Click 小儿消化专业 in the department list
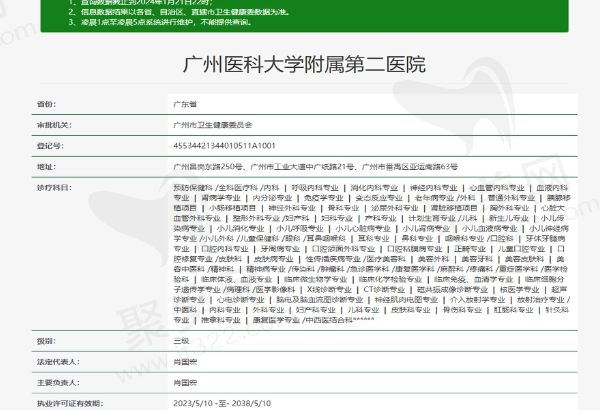Image resolution: width=600 pixels, height=410 pixels. point(240,229)
